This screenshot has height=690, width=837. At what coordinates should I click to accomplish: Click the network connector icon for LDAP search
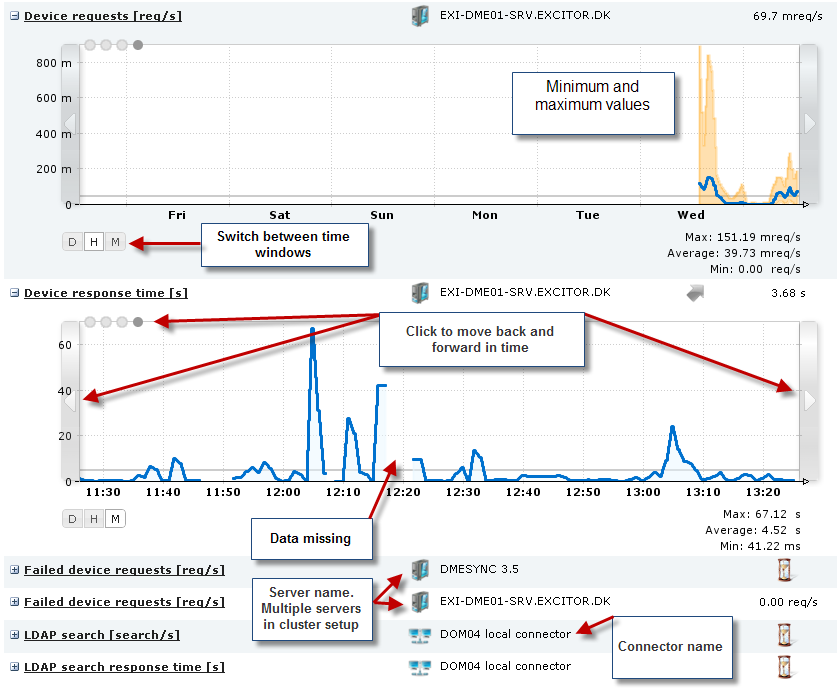pyautogui.click(x=420, y=634)
